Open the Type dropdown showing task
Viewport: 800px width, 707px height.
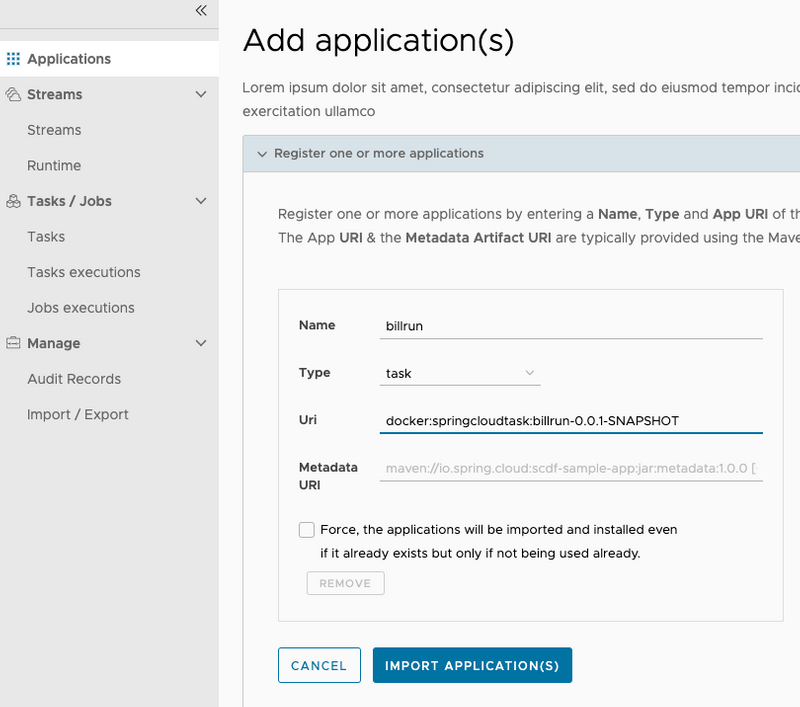pyautogui.click(x=460, y=373)
